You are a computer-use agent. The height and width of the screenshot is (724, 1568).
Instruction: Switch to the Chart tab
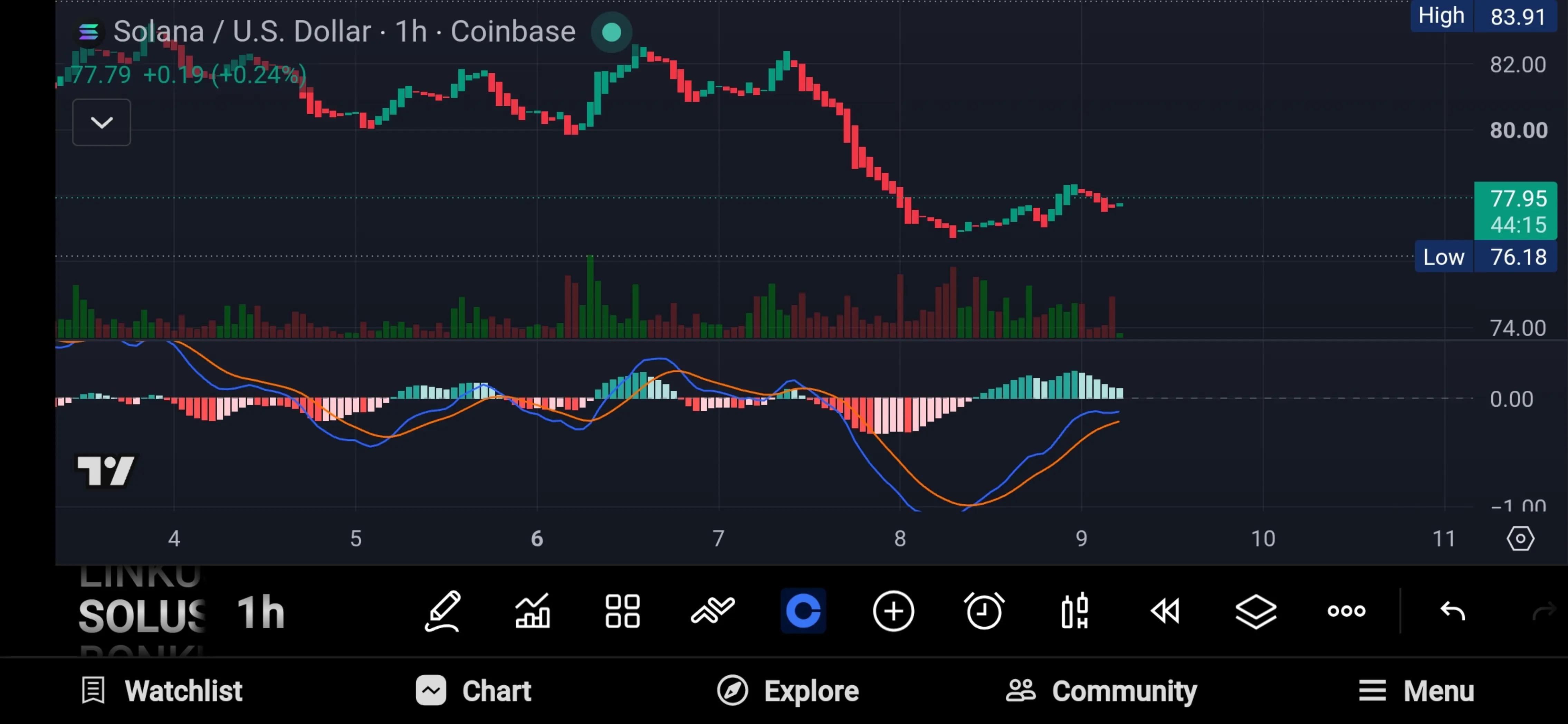[x=473, y=690]
